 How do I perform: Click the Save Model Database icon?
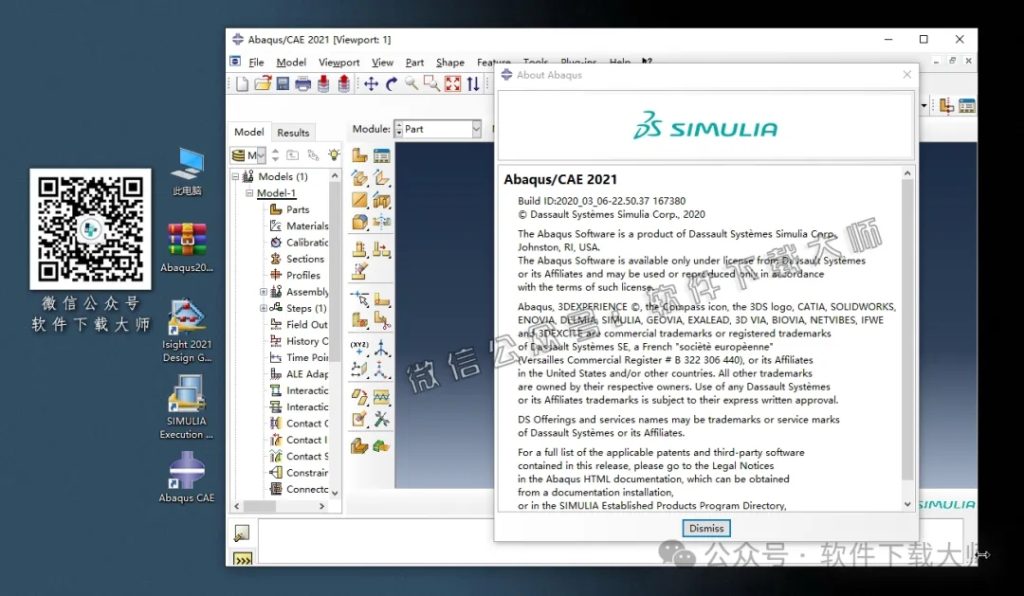tap(284, 84)
